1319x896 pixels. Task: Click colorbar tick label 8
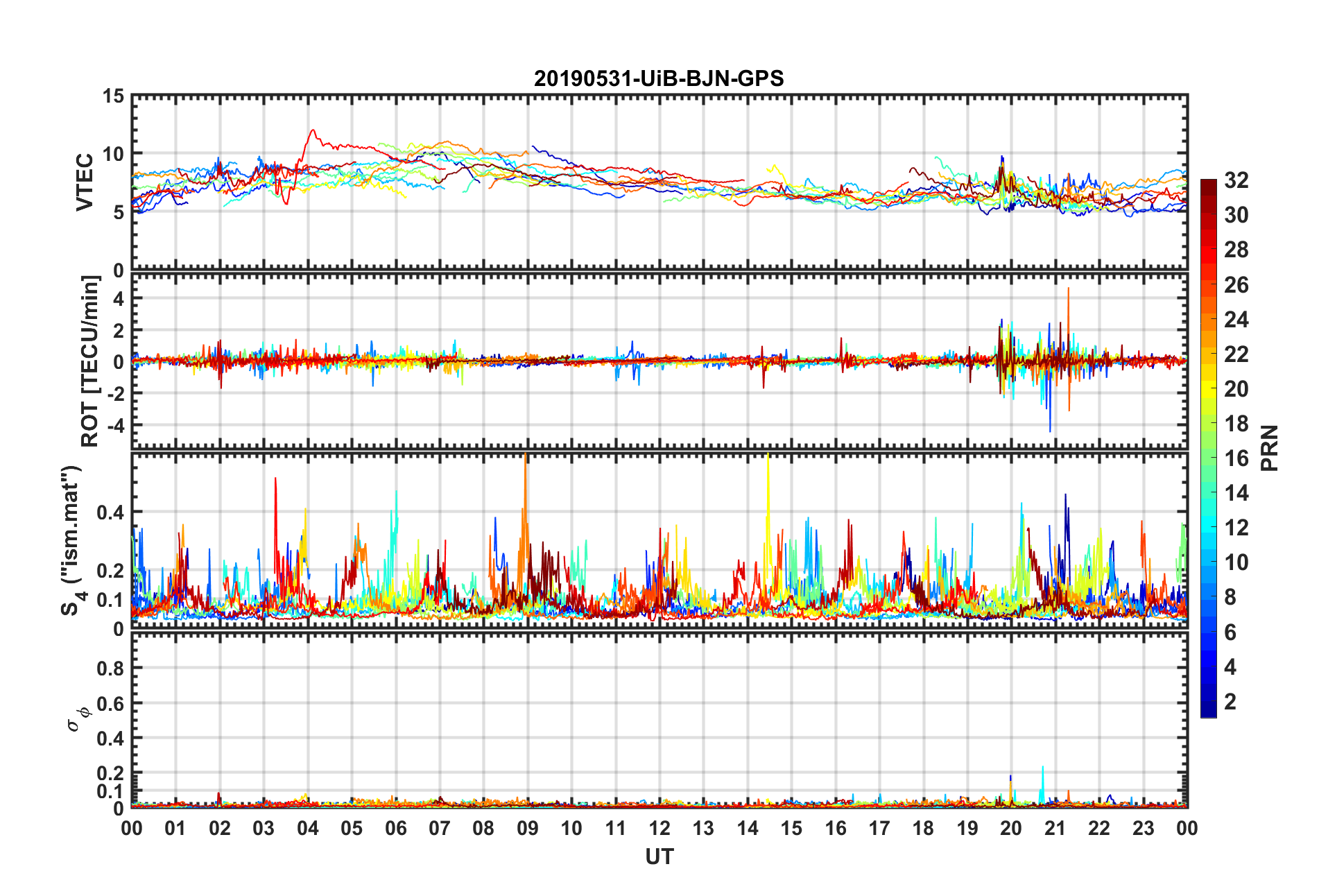click(1230, 597)
